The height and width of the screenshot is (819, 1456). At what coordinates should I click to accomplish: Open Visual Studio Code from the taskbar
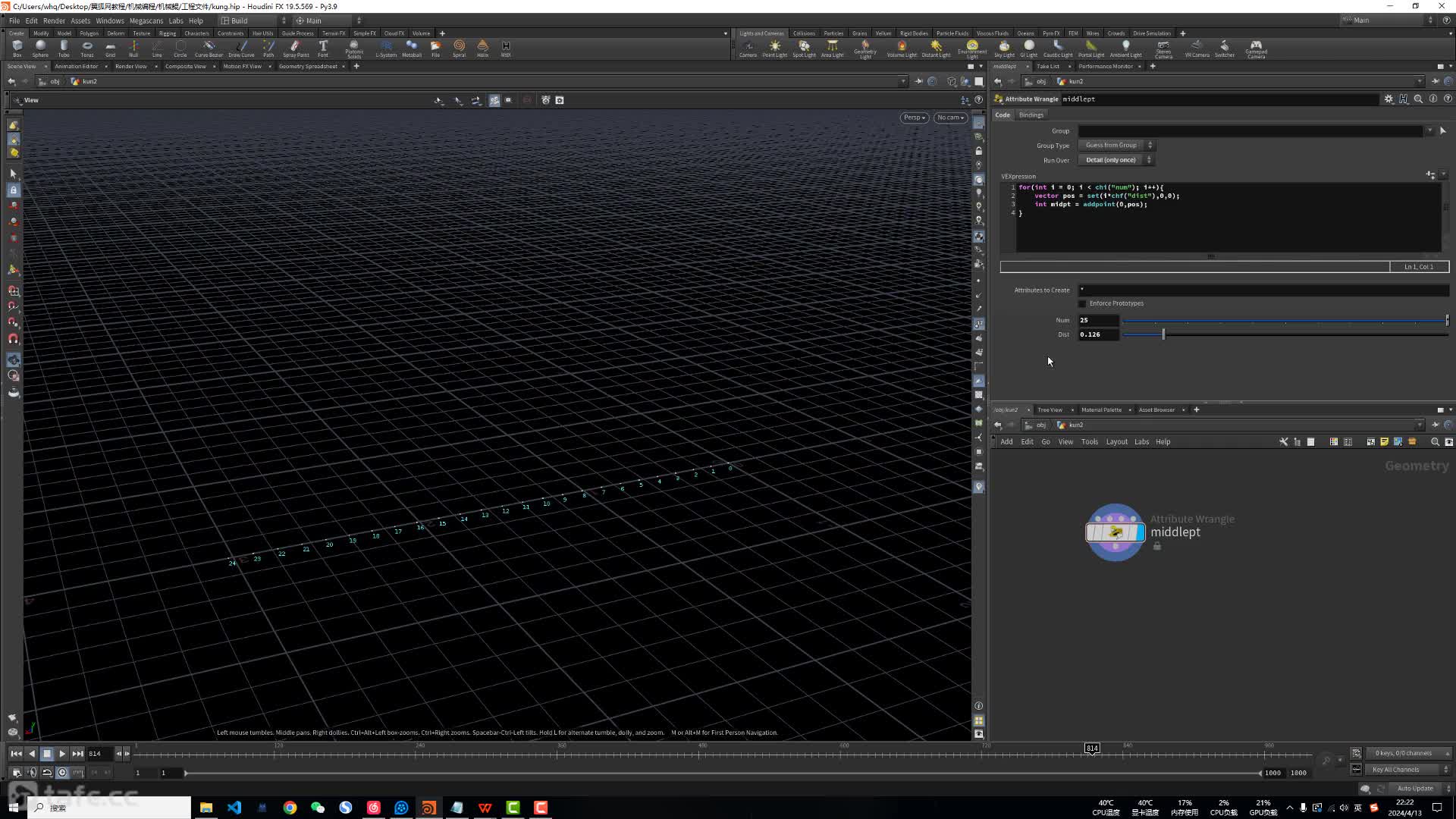(x=234, y=808)
